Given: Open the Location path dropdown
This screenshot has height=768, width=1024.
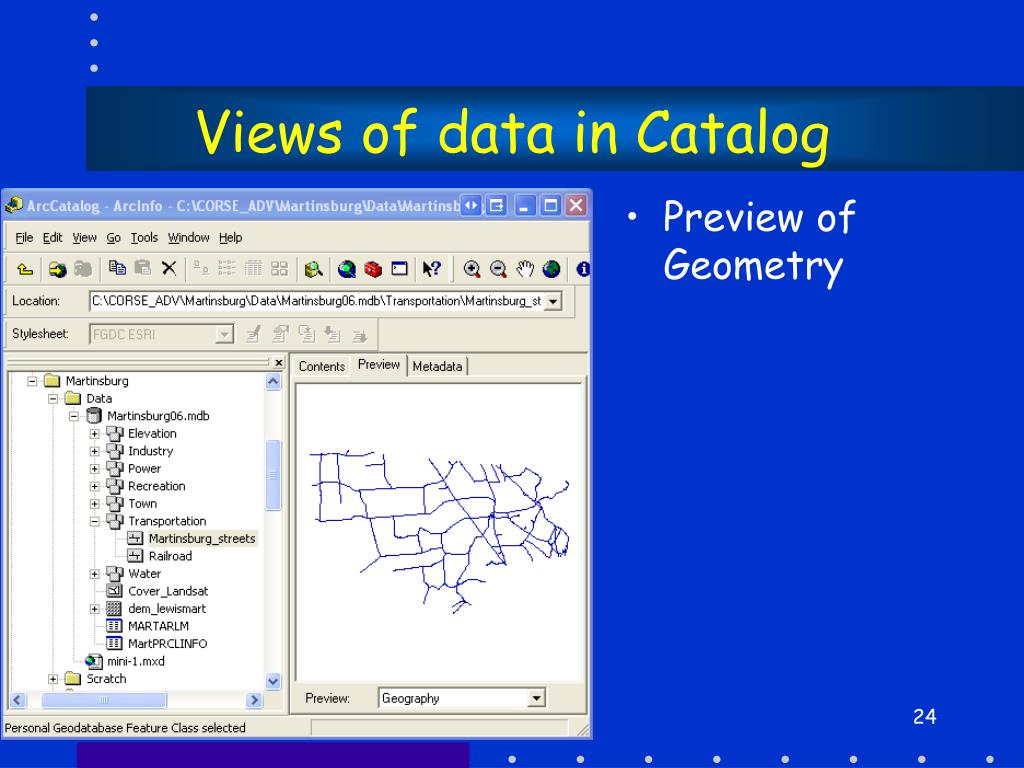Looking at the screenshot, I should [x=553, y=302].
